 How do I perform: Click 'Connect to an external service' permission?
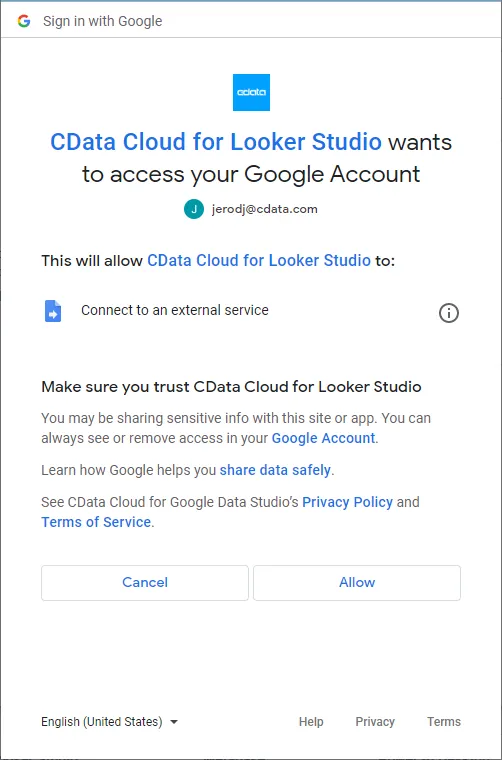click(x=174, y=310)
